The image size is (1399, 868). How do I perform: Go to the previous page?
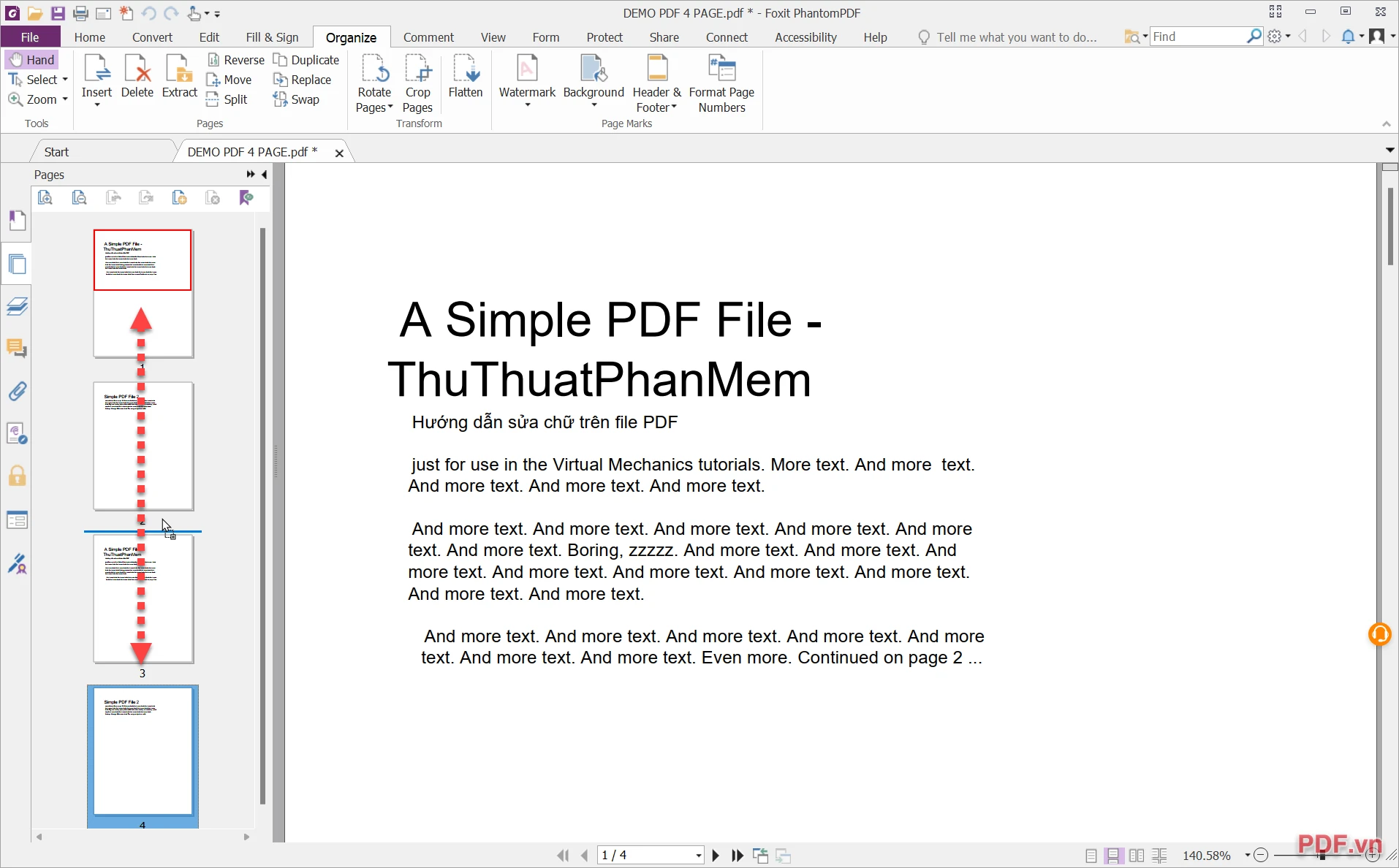point(585,856)
